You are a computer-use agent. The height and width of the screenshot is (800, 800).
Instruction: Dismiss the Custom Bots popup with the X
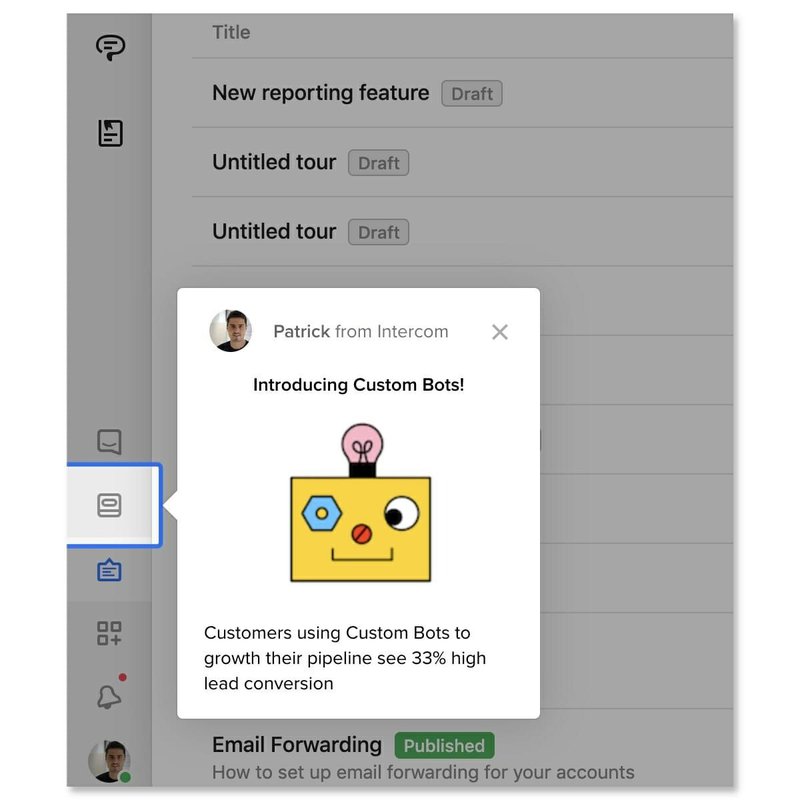[x=500, y=332]
